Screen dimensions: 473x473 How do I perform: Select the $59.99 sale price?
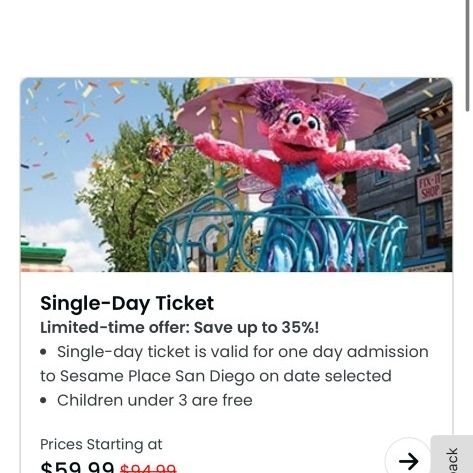77,467
